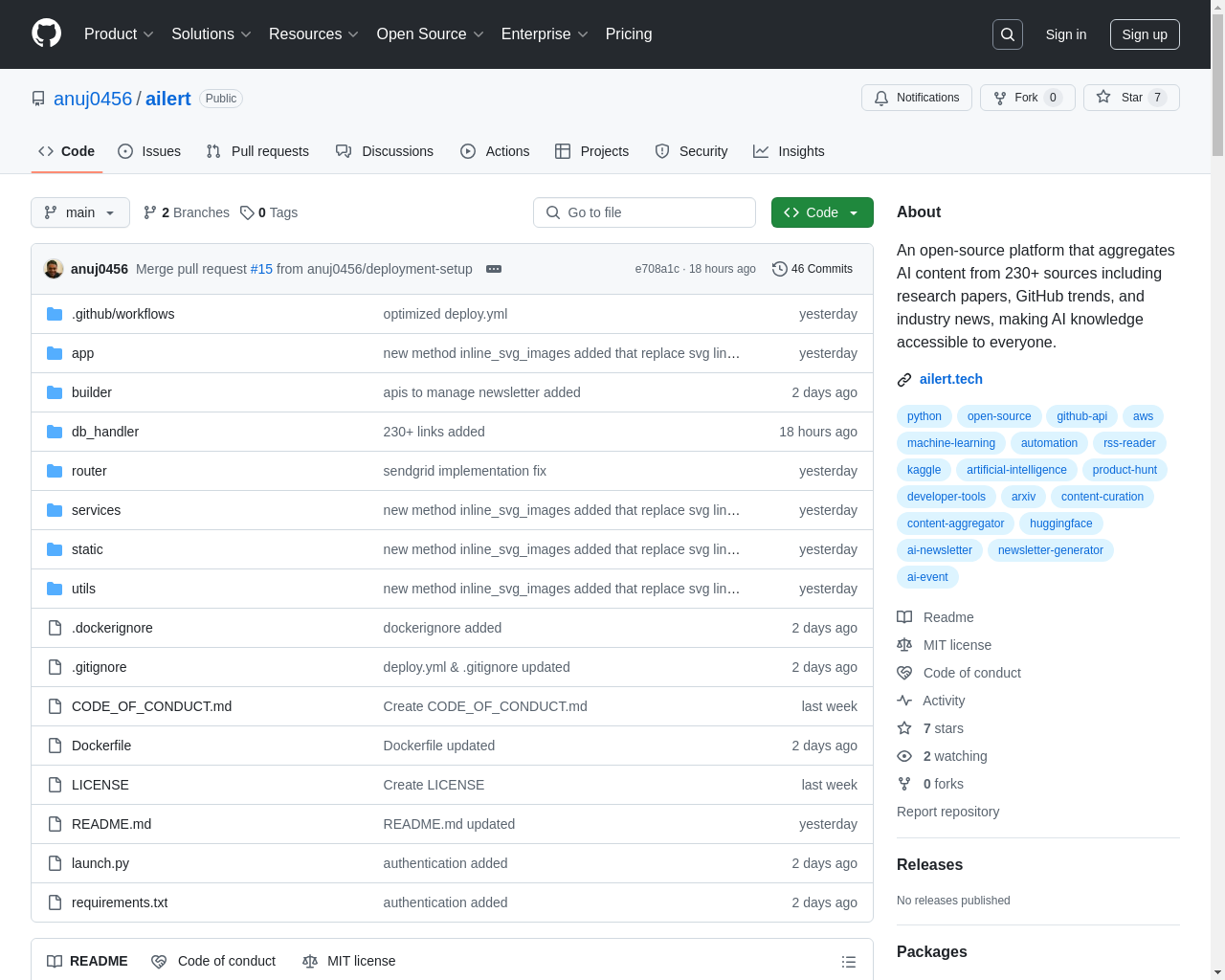Click the bell icon in Notifications button

pos(881,98)
